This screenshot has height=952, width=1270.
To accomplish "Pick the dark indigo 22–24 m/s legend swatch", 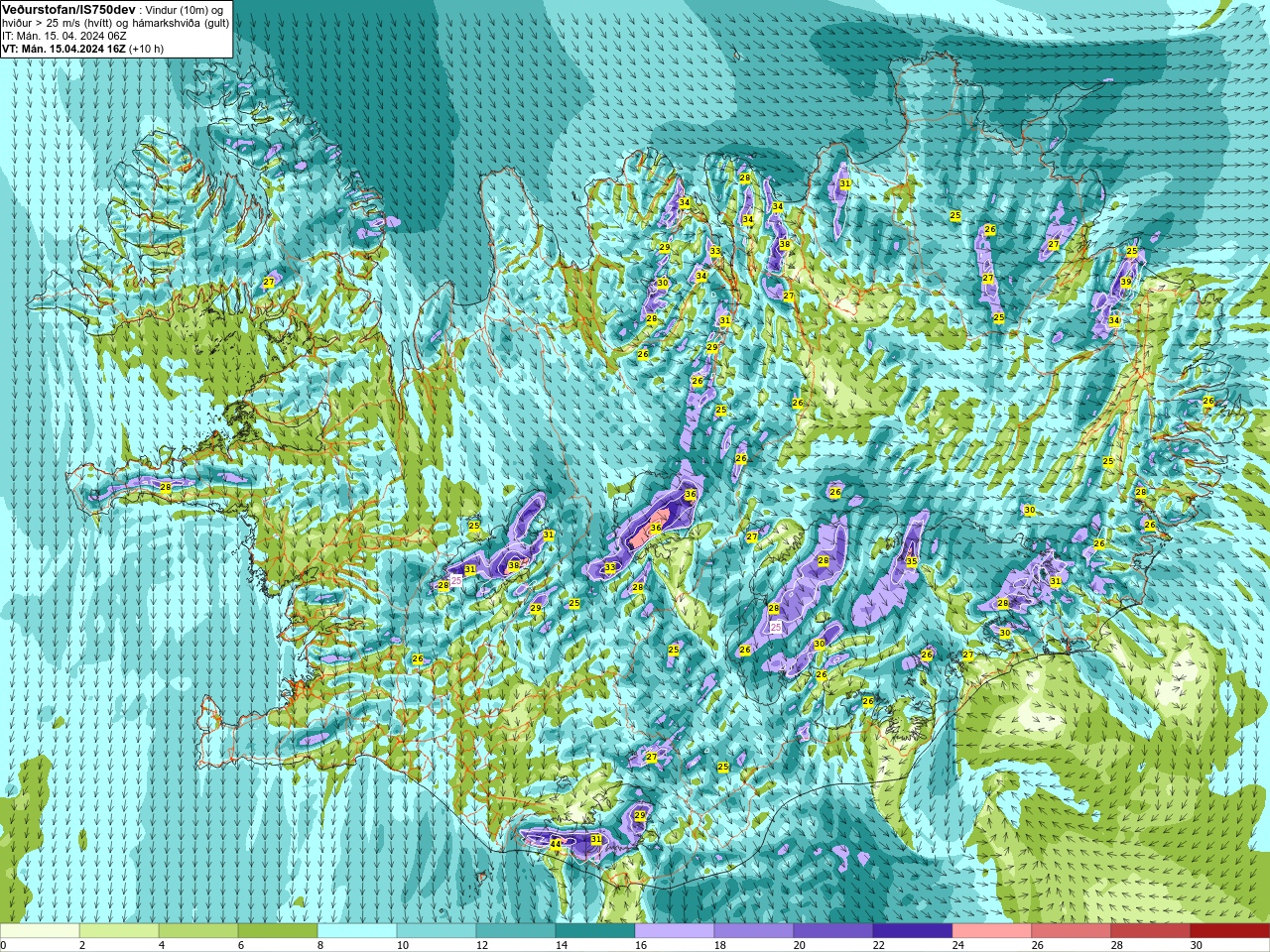I will click(x=913, y=931).
